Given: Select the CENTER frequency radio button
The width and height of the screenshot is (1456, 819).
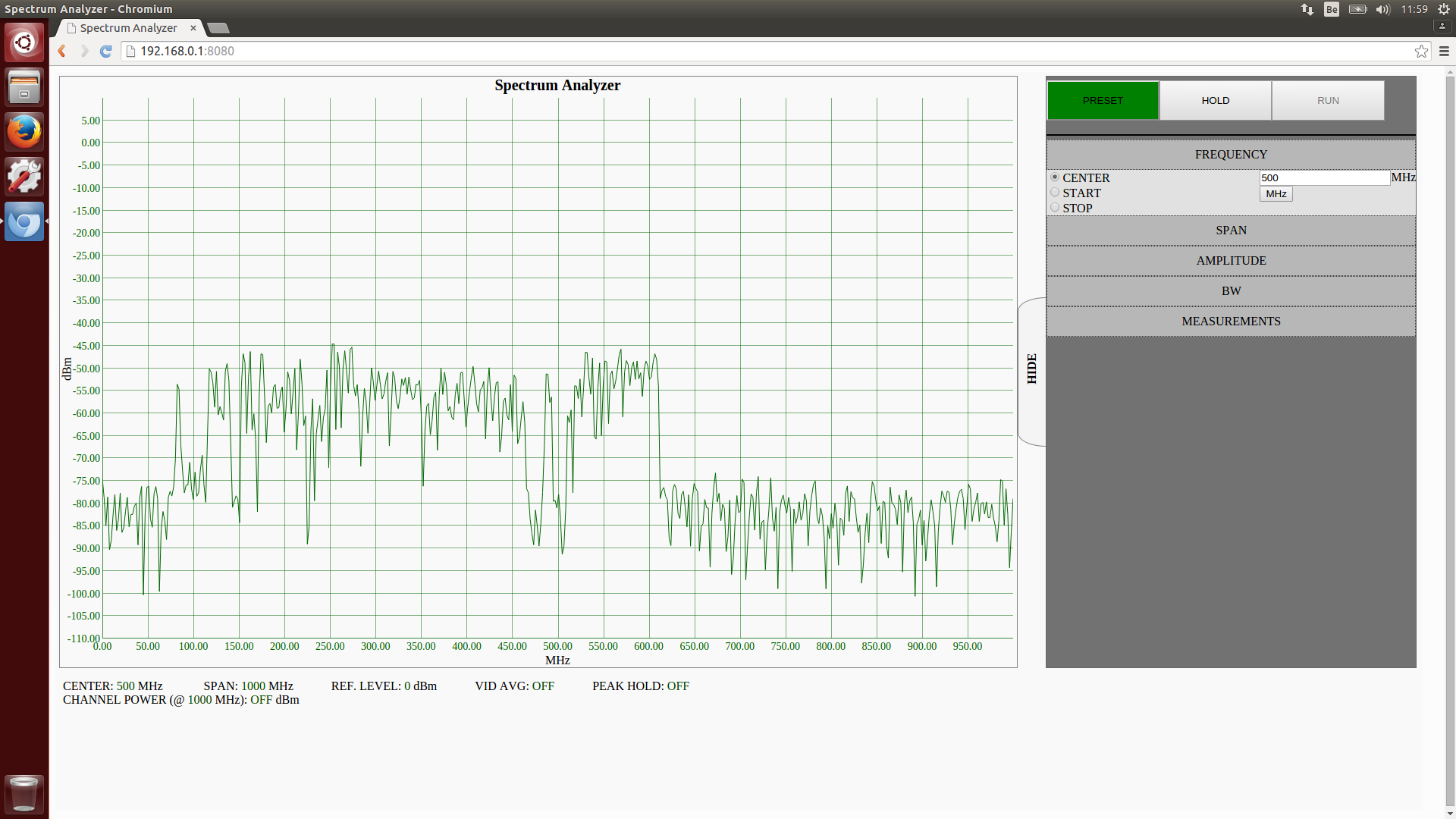Looking at the screenshot, I should tap(1055, 177).
